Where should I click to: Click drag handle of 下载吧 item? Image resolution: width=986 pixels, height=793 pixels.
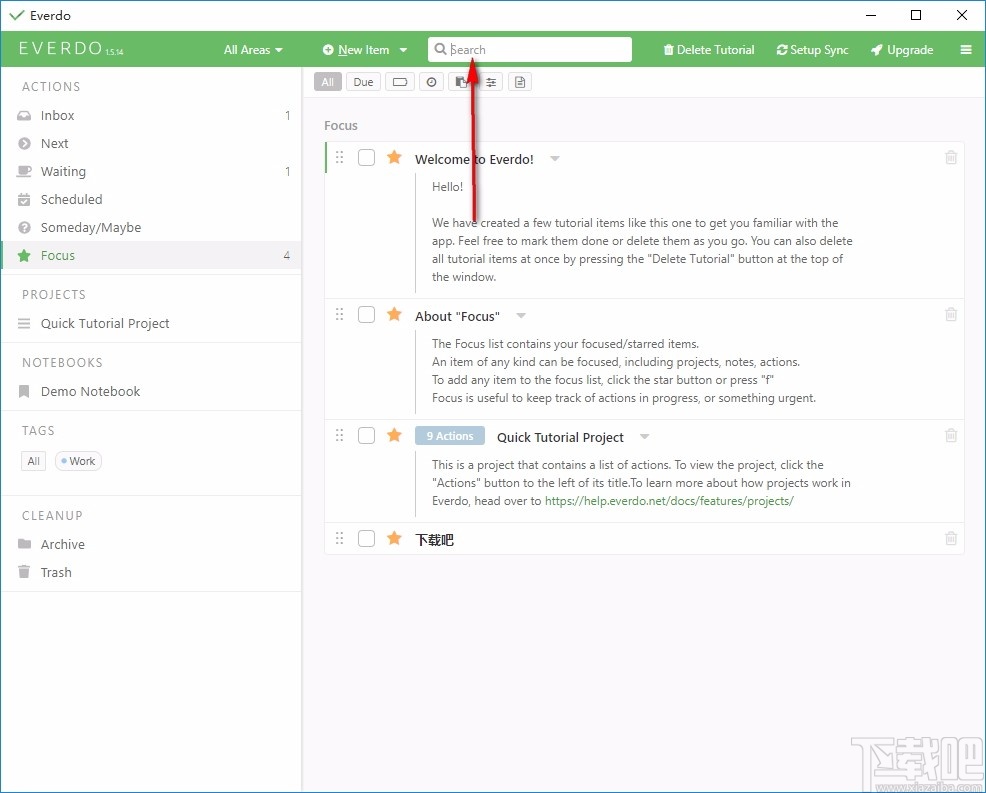click(340, 538)
